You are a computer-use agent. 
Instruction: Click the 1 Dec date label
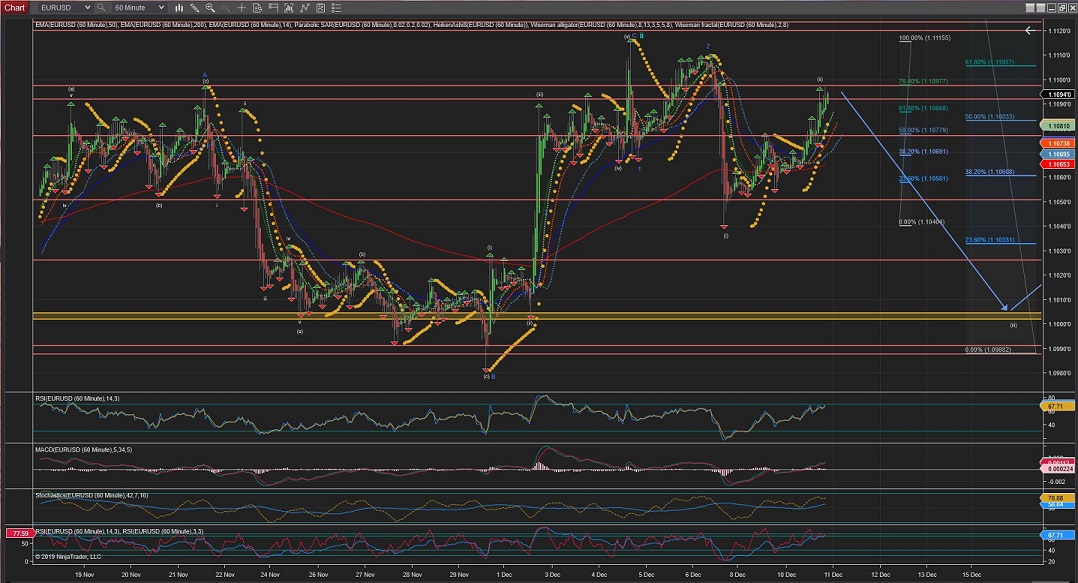coord(505,575)
